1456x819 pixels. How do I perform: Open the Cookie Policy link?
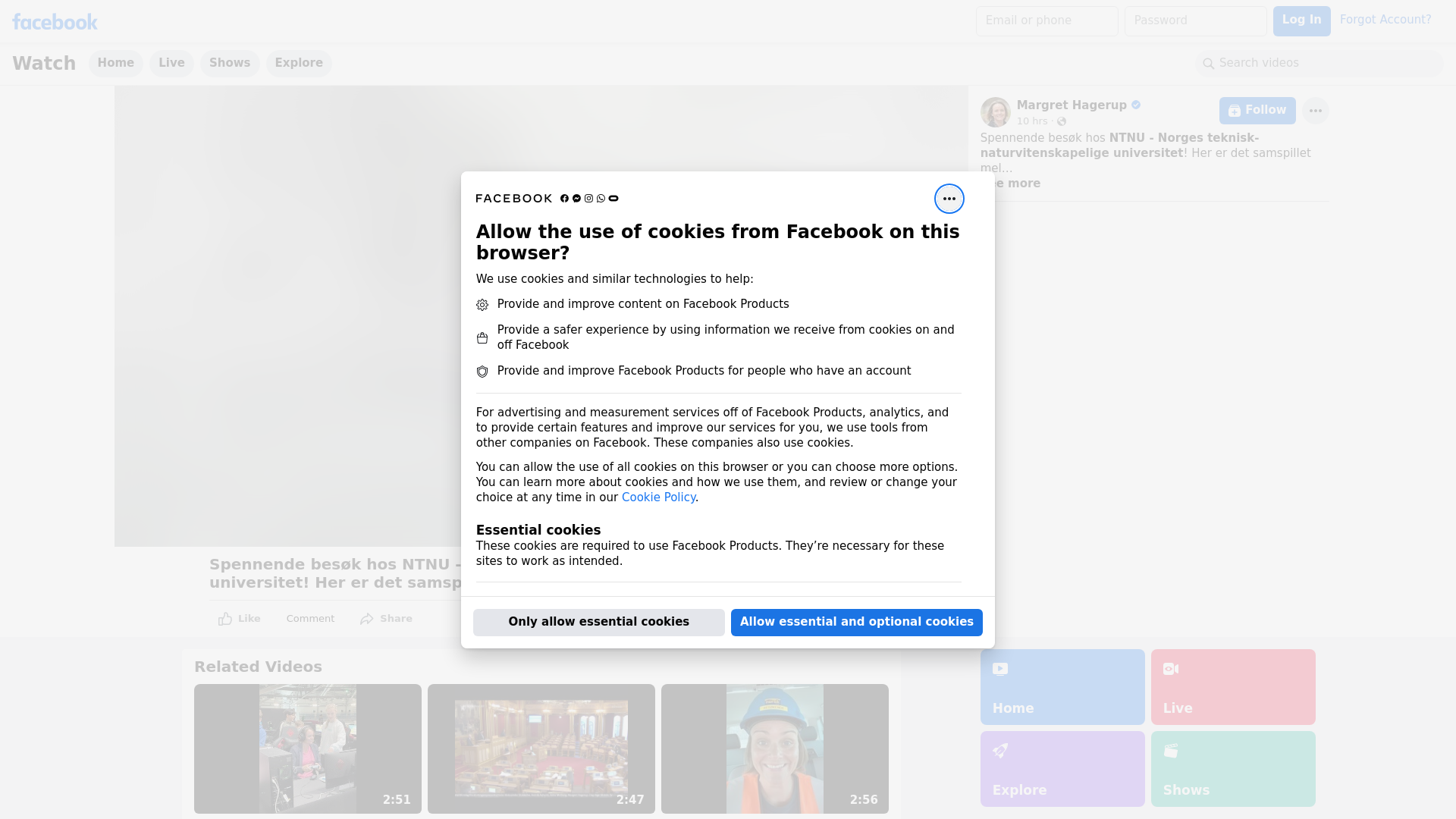(658, 497)
